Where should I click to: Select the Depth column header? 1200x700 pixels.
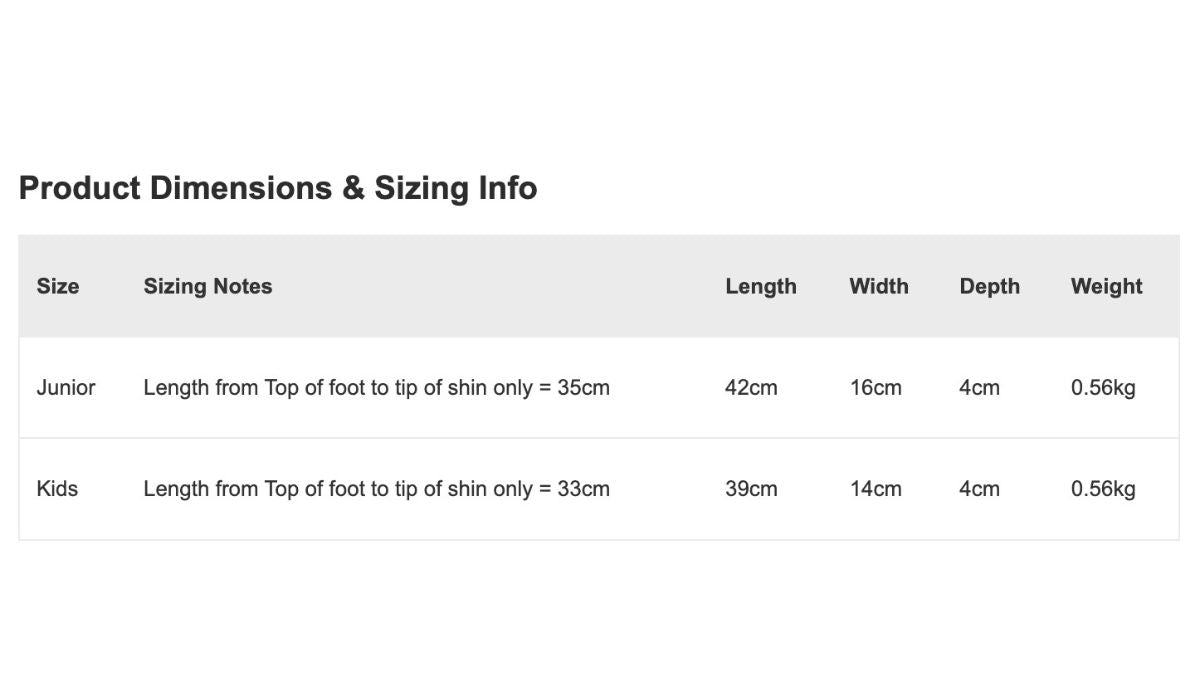pos(990,287)
